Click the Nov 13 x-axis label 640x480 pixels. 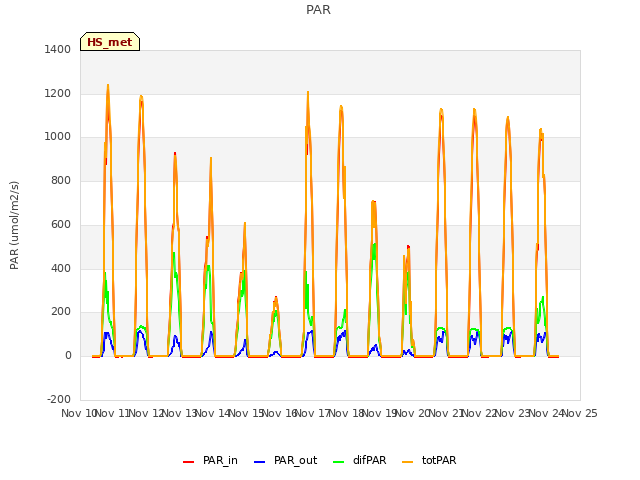point(180,413)
